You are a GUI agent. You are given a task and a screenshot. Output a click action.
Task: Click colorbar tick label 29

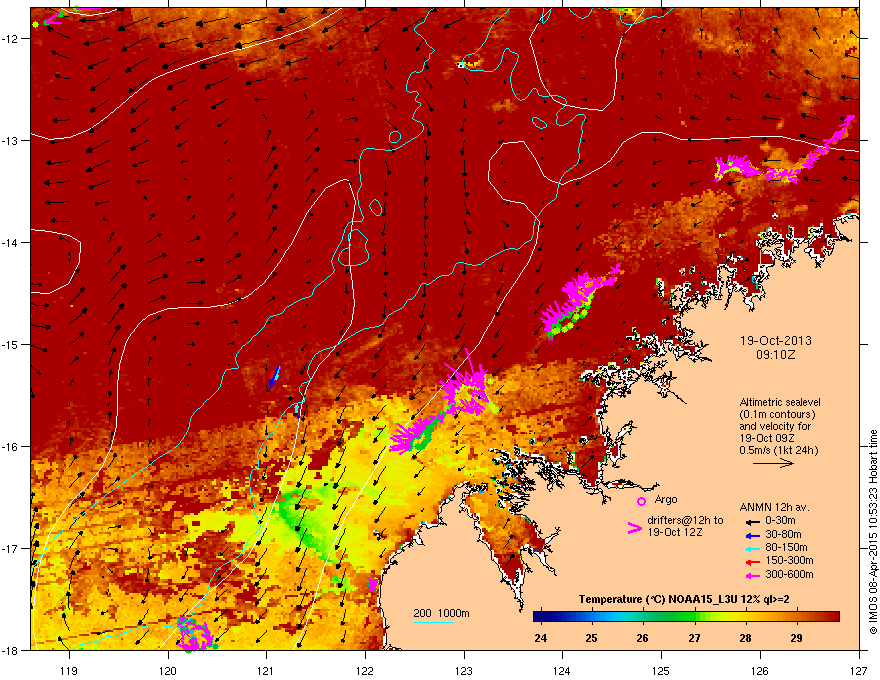796,638
